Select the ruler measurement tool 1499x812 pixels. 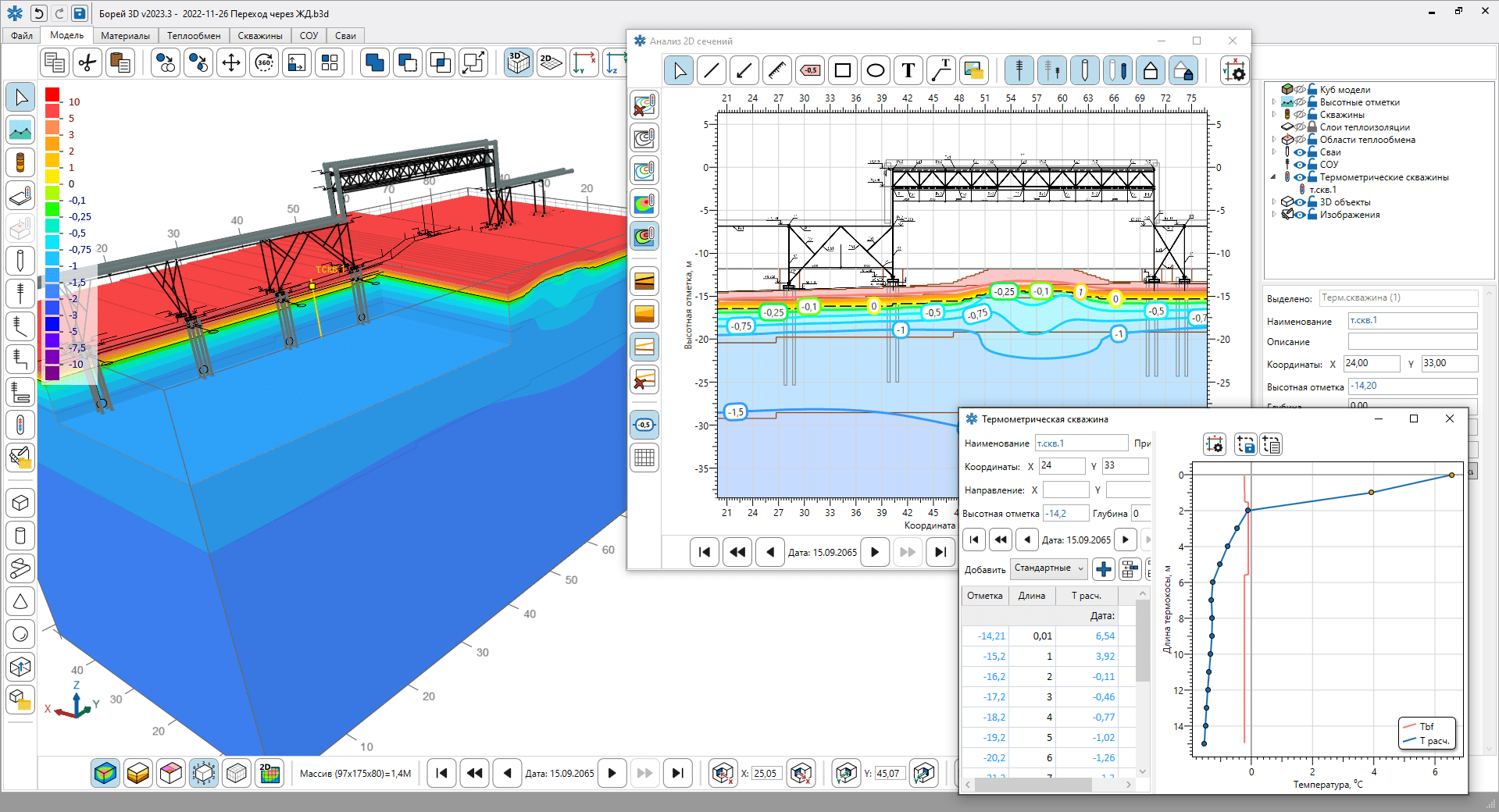click(777, 71)
